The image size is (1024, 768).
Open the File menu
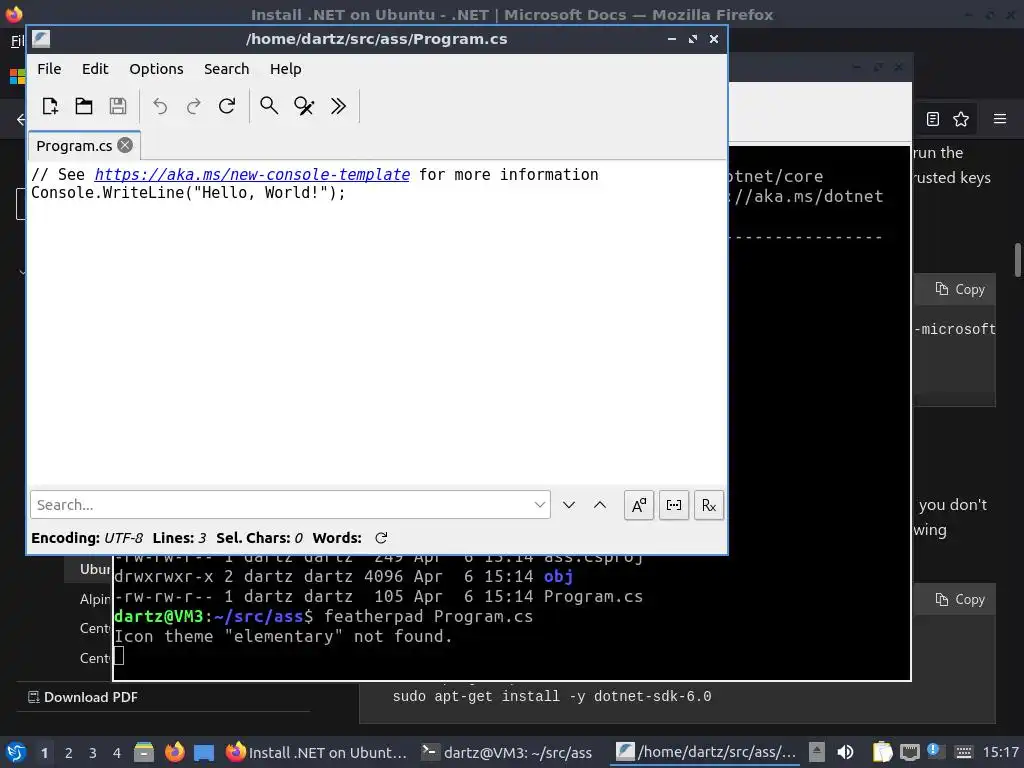coord(49,69)
